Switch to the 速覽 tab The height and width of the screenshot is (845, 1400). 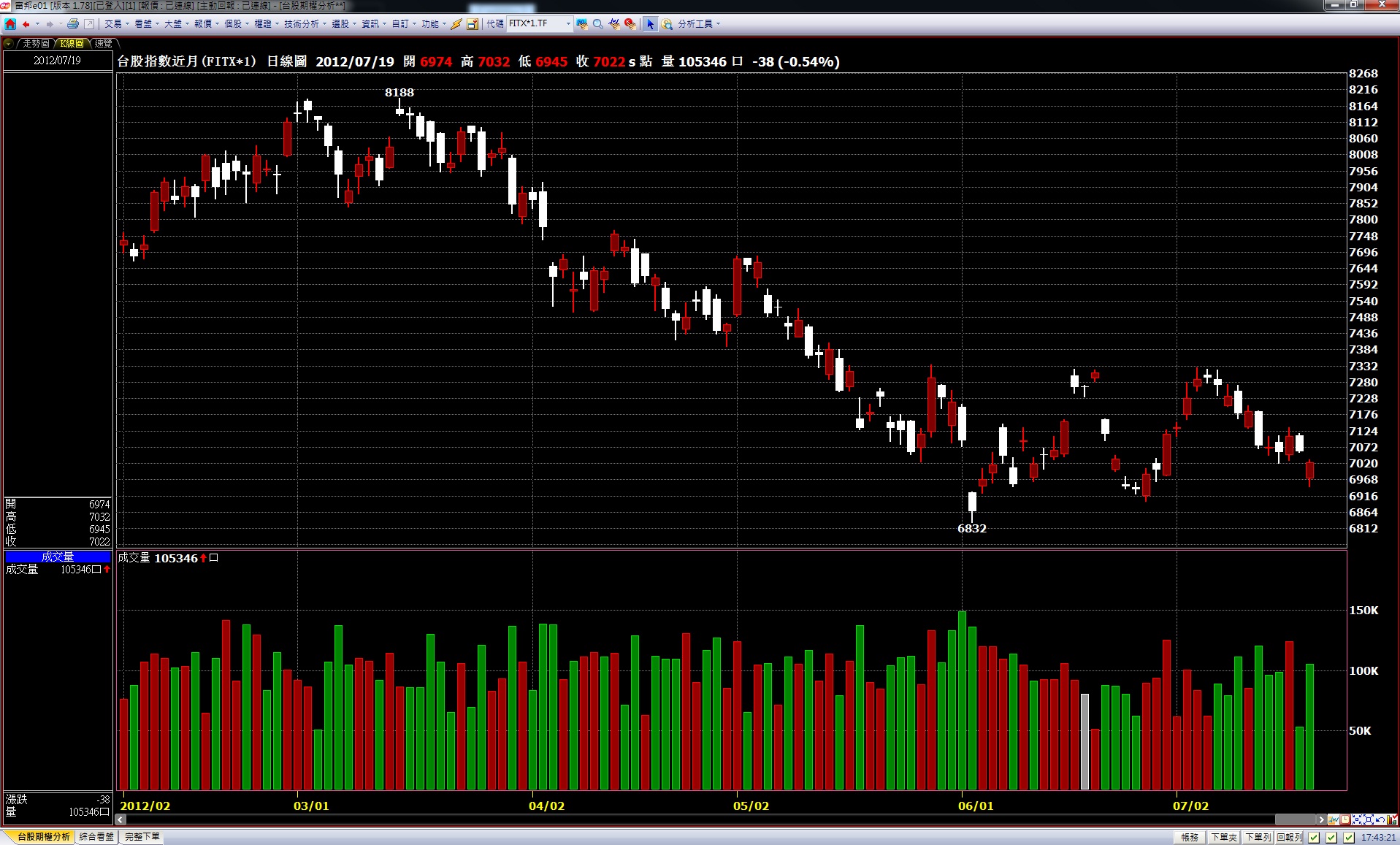[104, 44]
